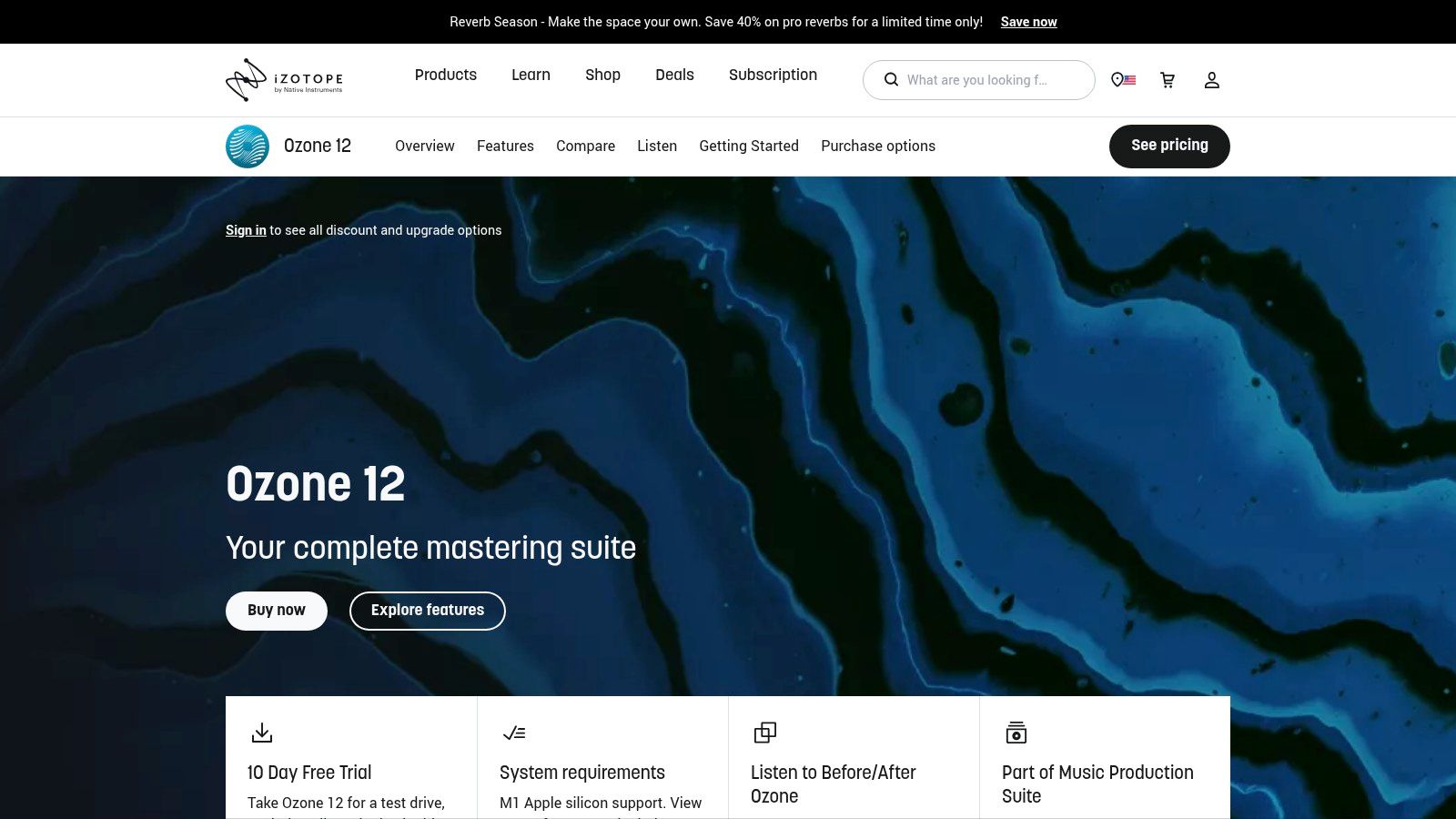Click the suite icon on Music Production card

point(1016,733)
